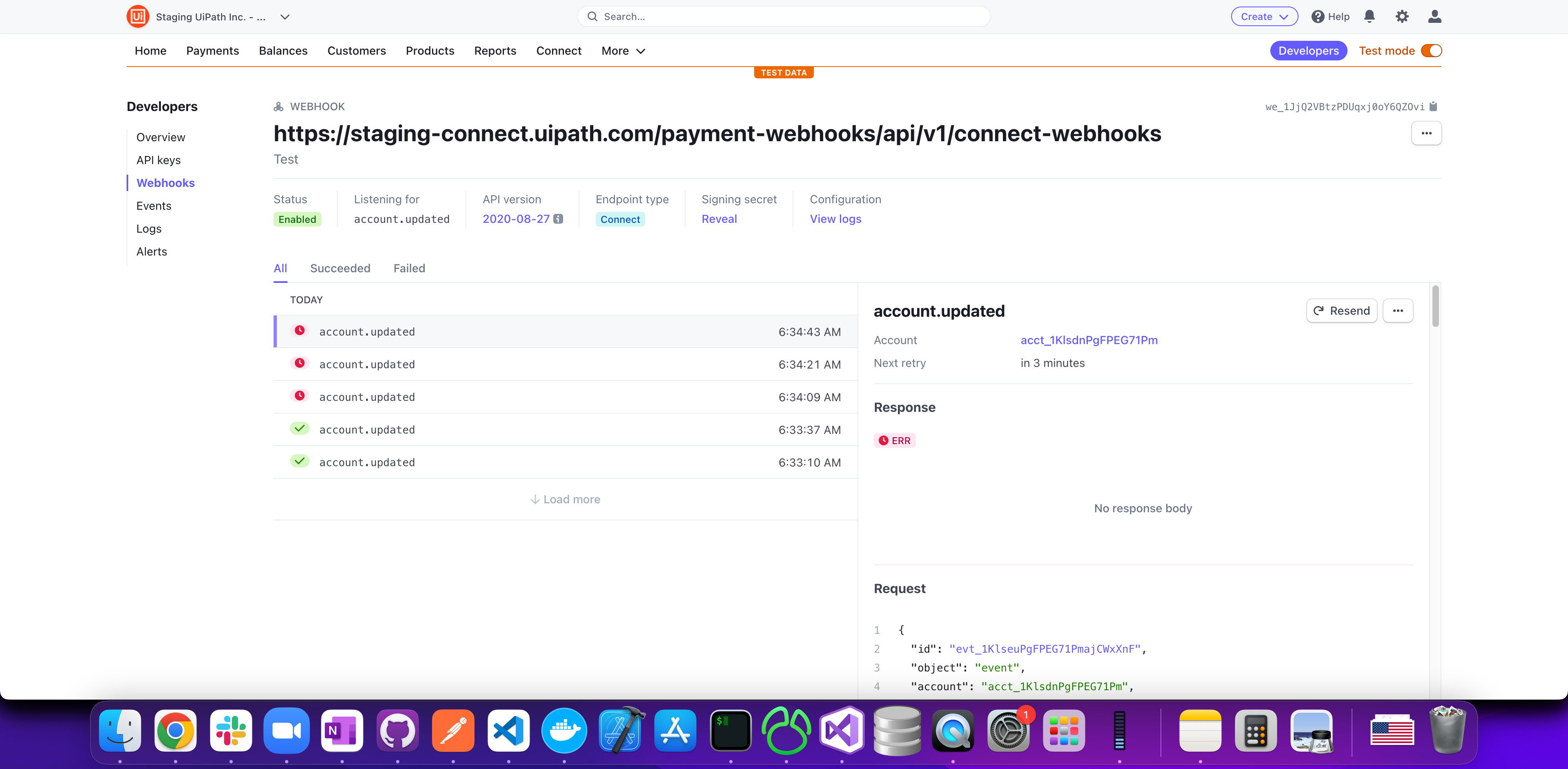Open account acct_1KlsdnPgFPEG71Pm link
1568x769 pixels.
tap(1089, 340)
